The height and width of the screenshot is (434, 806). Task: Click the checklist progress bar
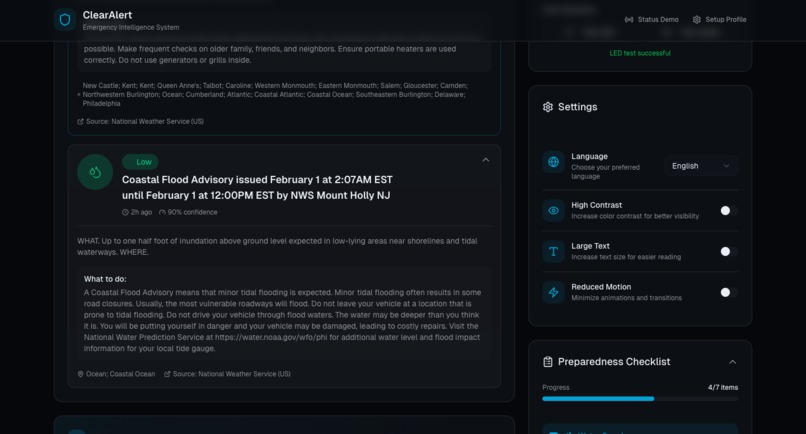click(640, 399)
